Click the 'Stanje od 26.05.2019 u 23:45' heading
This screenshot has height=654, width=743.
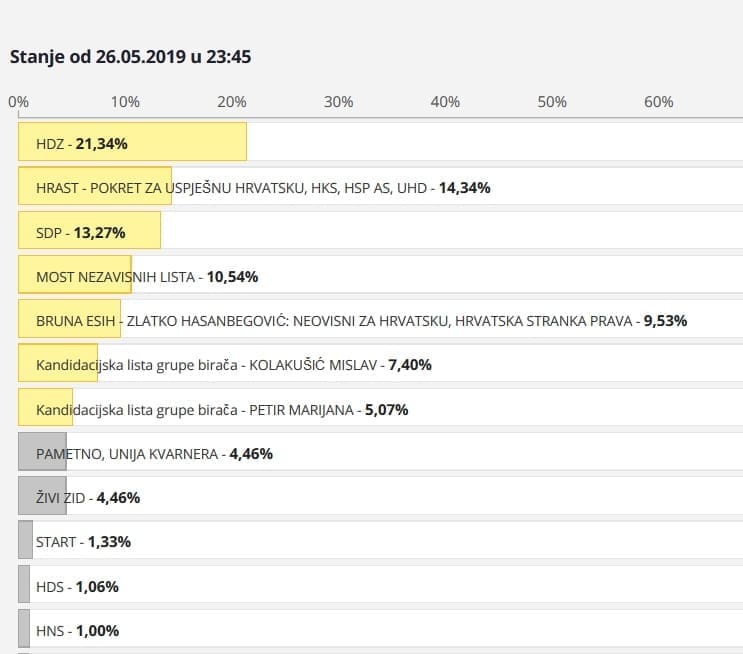coord(130,56)
